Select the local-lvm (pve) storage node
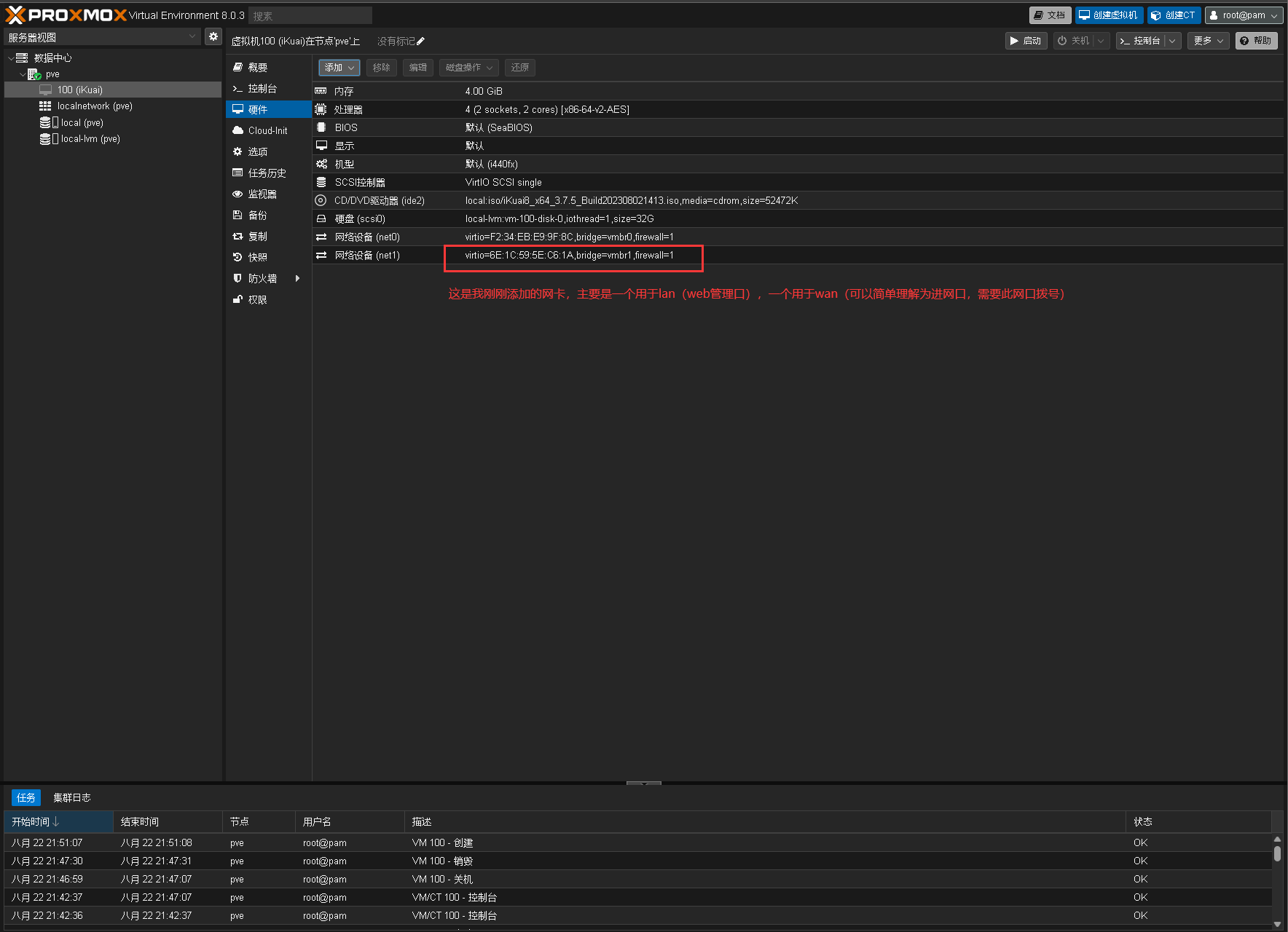Viewport: 1288px width, 932px height. point(90,139)
